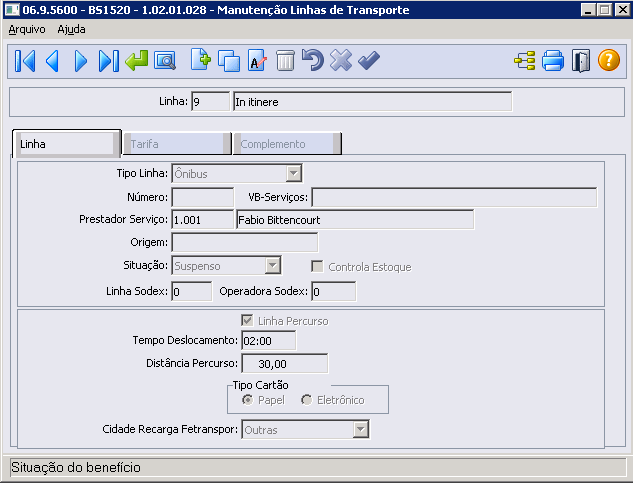Expand Cidade Recarga Fetranspor dropdown arrow

361,430
